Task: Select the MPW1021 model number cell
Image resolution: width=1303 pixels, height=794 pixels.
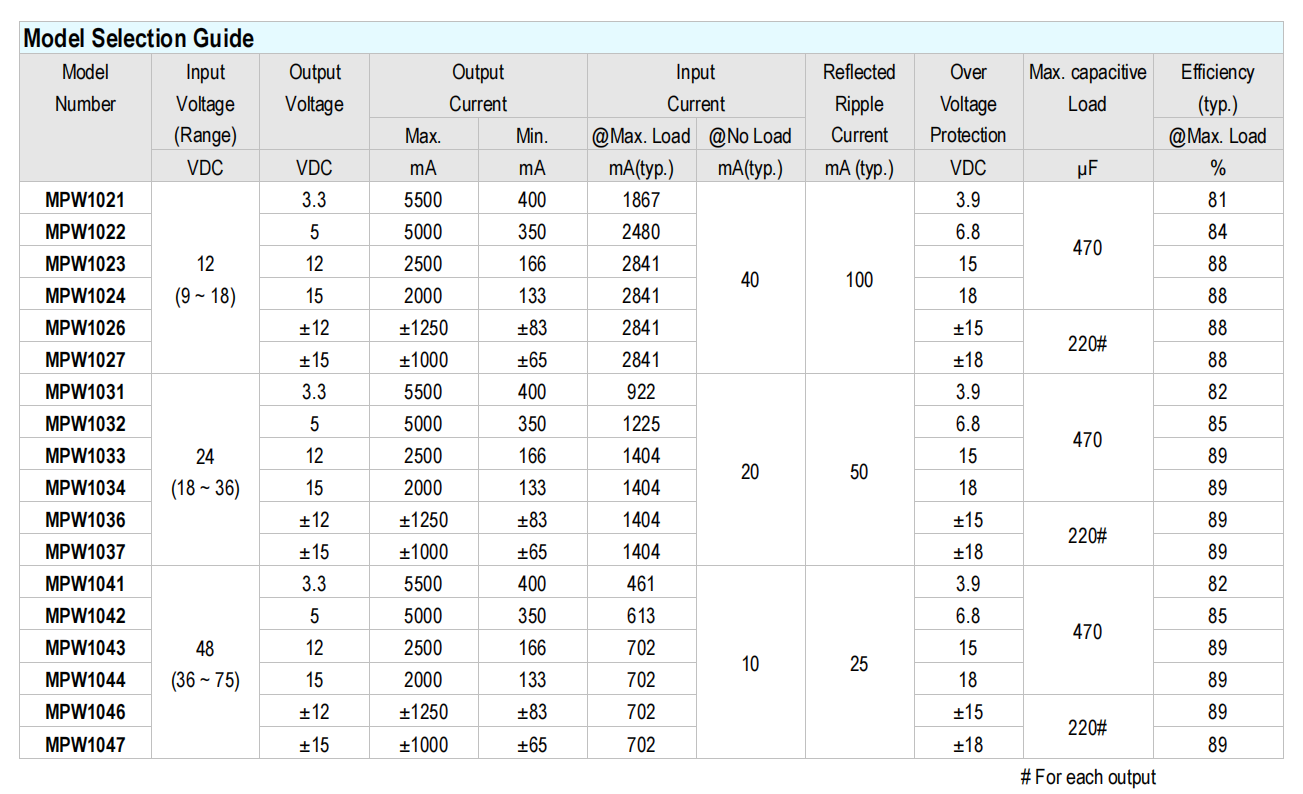Action: tap(85, 200)
